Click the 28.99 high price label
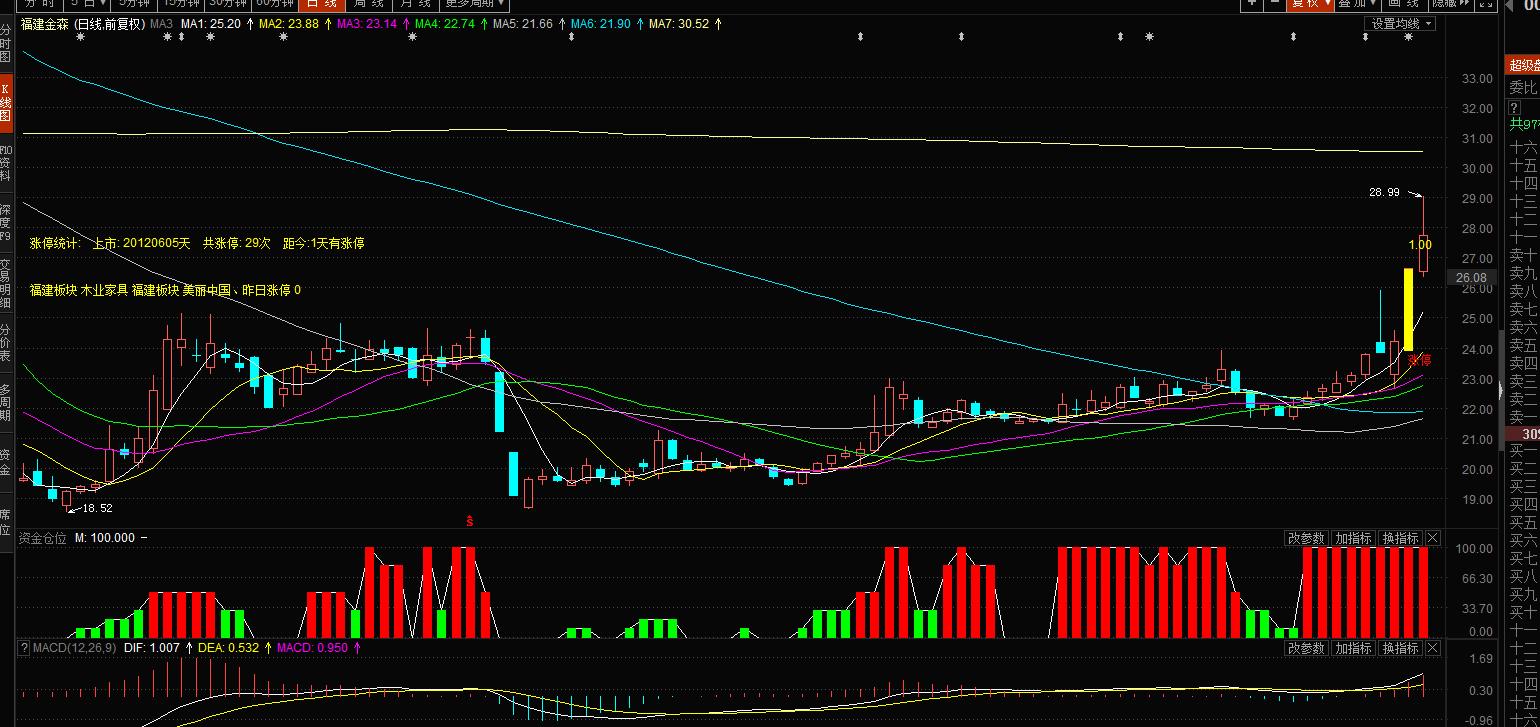Viewport: 1540px width, 727px height. pos(1384,192)
